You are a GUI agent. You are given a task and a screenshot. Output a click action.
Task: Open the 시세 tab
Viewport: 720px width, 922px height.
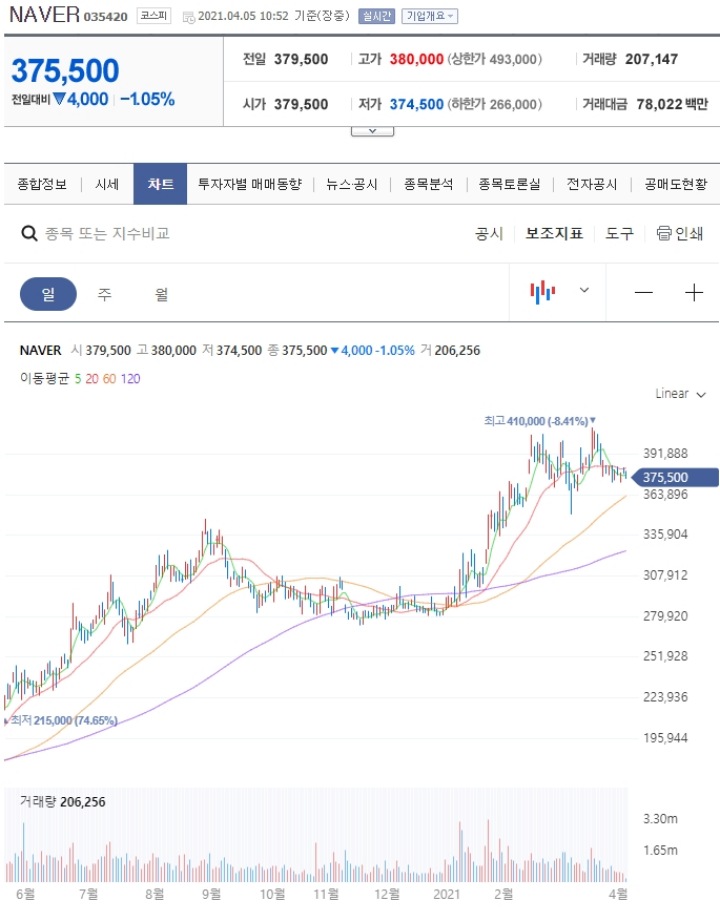(x=107, y=184)
